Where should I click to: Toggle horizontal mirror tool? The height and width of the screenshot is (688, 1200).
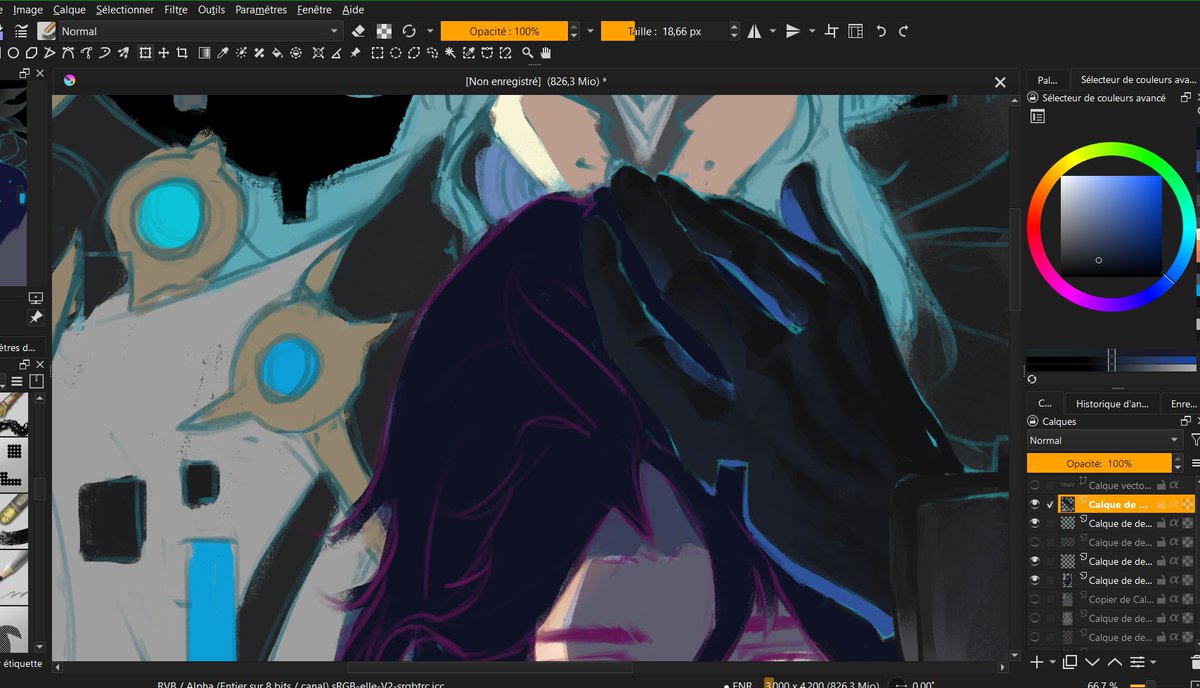[753, 31]
